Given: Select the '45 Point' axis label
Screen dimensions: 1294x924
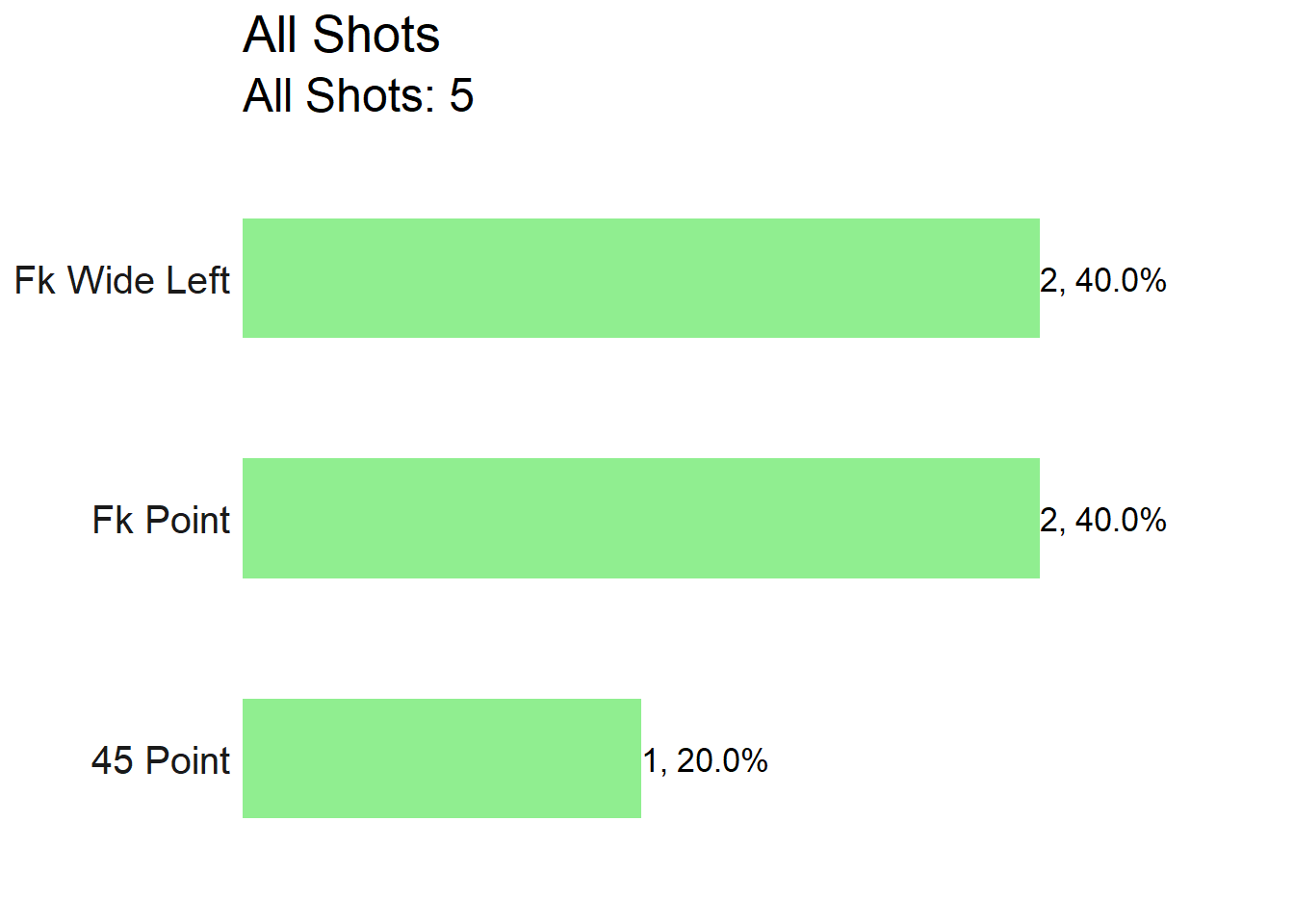Looking at the screenshot, I should (161, 760).
